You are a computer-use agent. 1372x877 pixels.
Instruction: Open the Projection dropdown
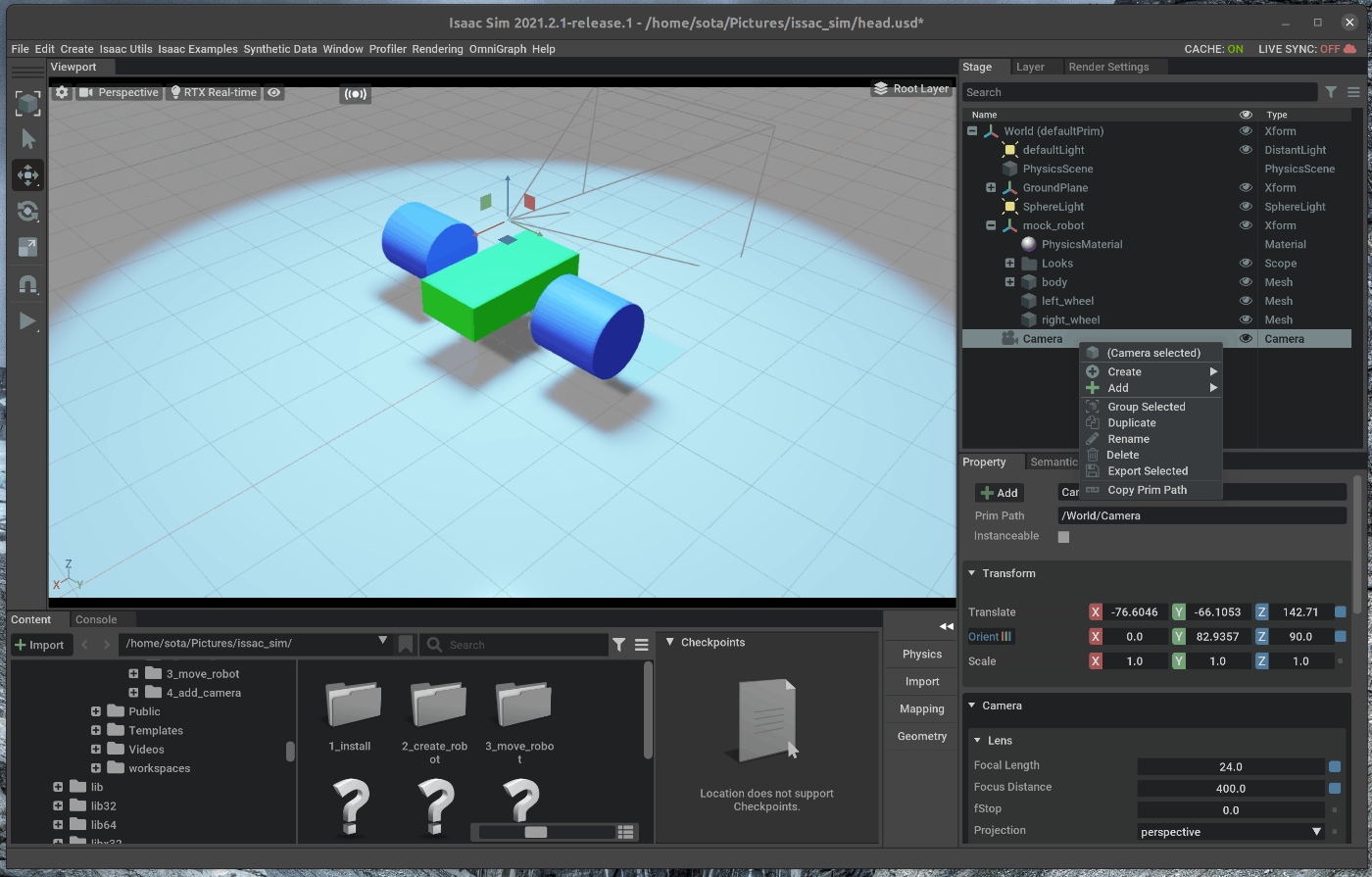(1231, 832)
